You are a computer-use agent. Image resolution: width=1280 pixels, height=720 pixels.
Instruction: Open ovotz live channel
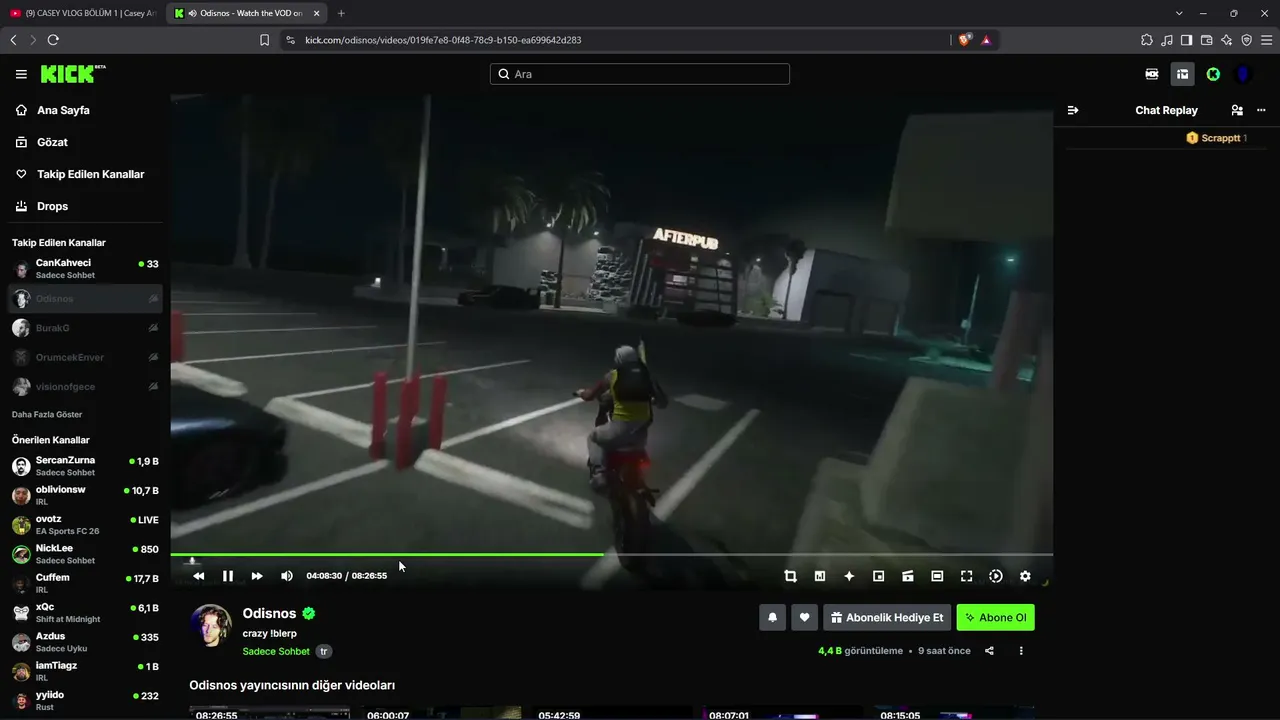(85, 525)
